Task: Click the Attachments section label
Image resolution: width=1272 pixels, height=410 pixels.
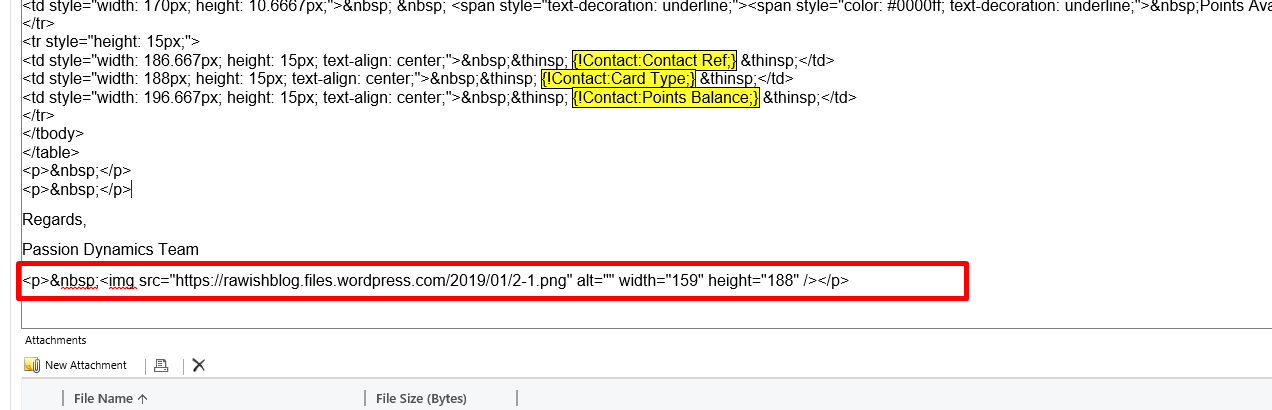Action: [55, 340]
